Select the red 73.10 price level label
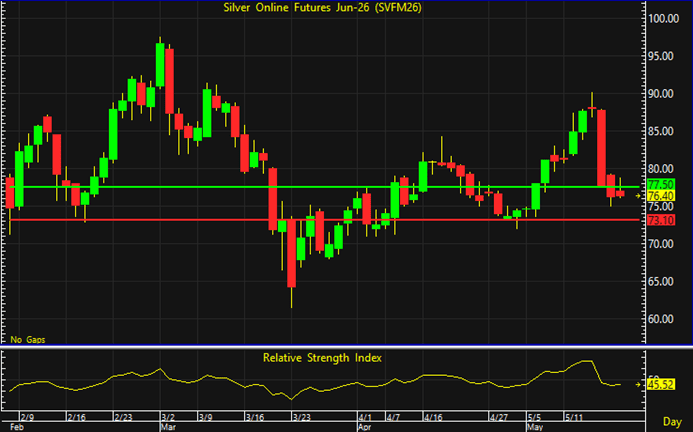The width and height of the screenshot is (693, 432). (661, 220)
